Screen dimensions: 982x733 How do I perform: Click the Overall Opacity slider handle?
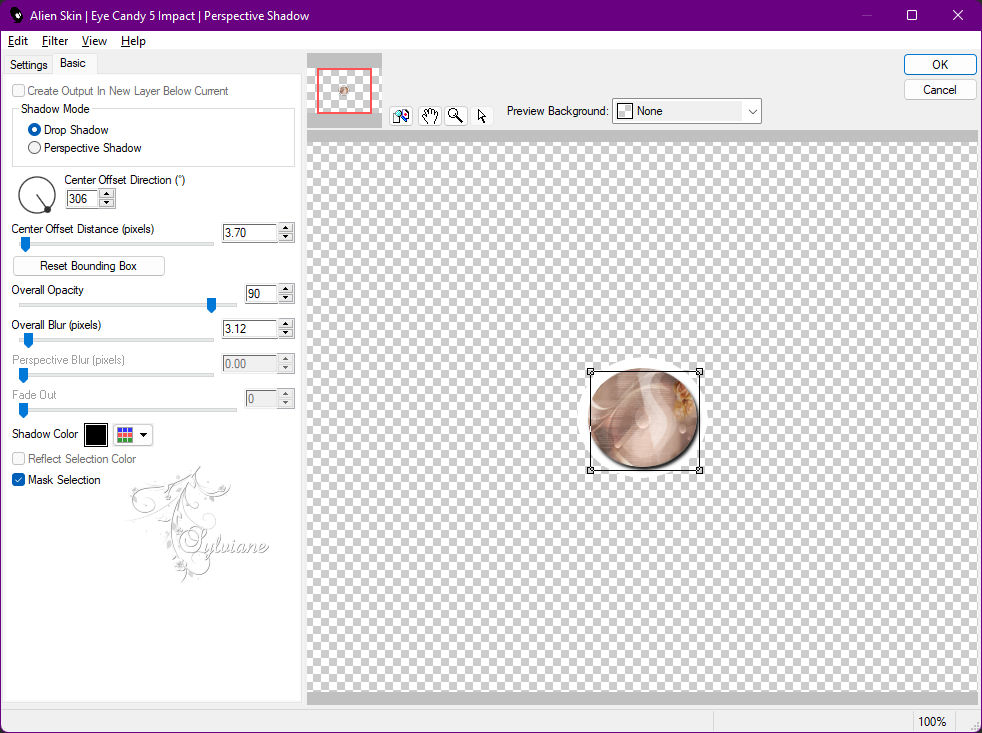point(212,305)
